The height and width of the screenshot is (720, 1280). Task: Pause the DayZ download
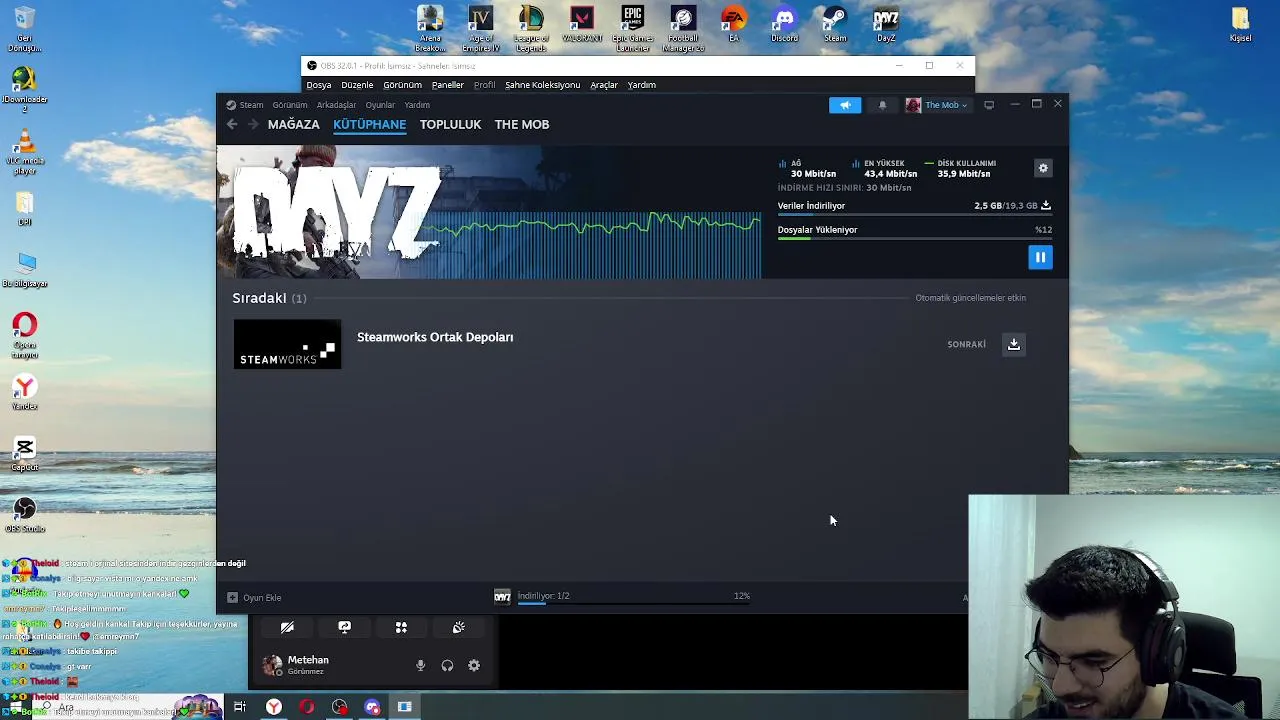[x=1040, y=257]
